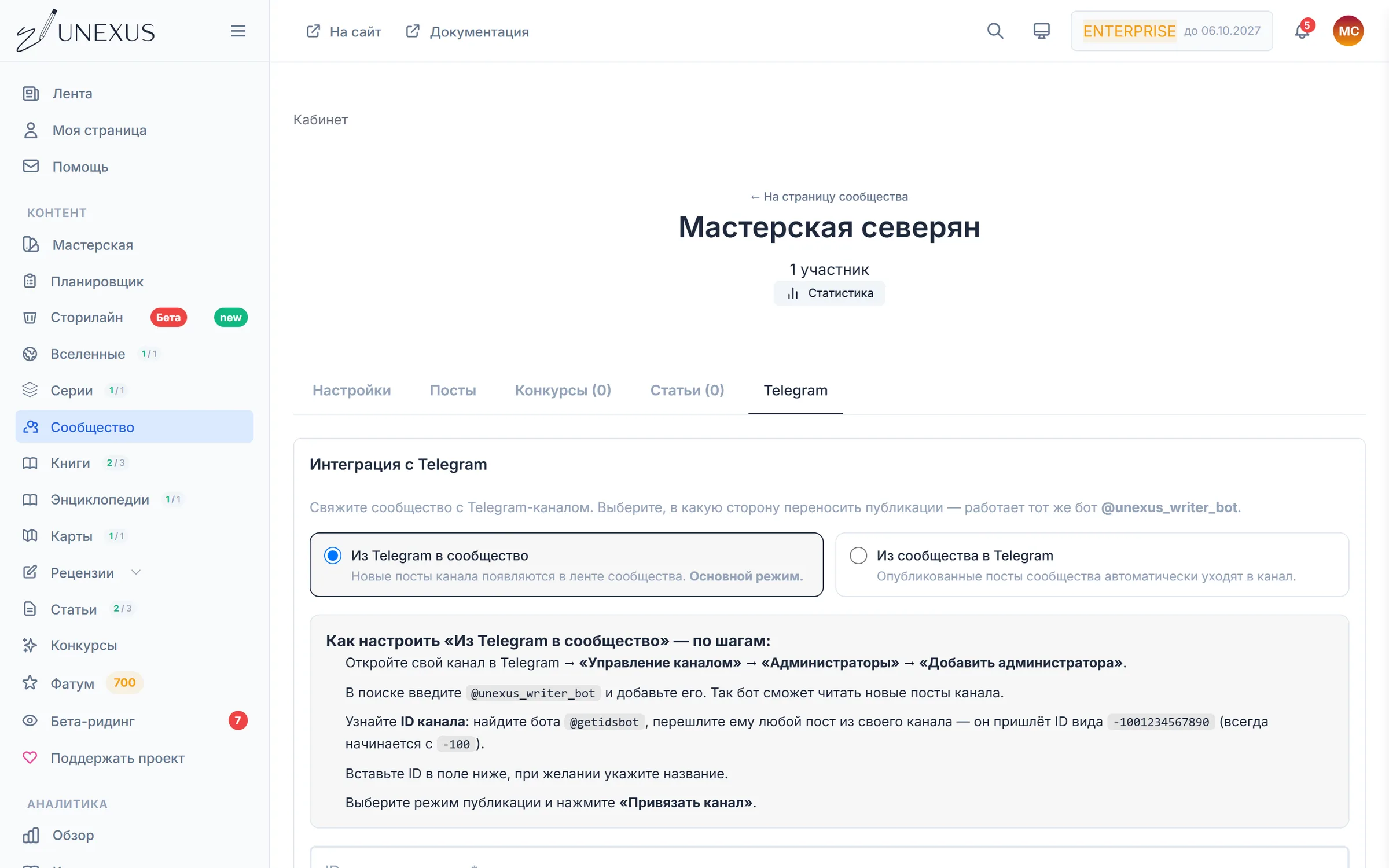Click the Статистика button
1389x868 pixels.
(829, 293)
